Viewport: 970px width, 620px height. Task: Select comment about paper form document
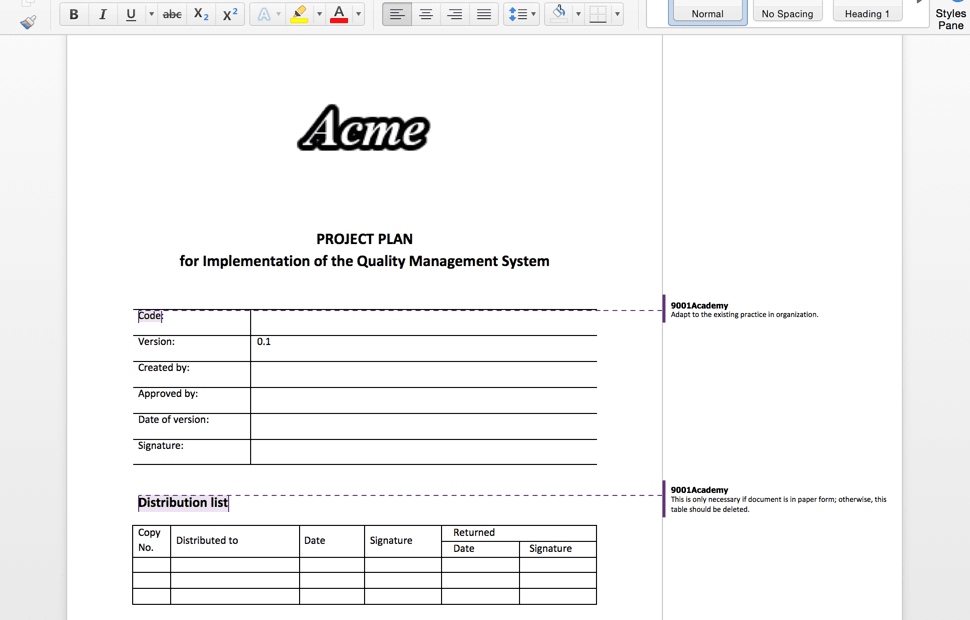779,500
